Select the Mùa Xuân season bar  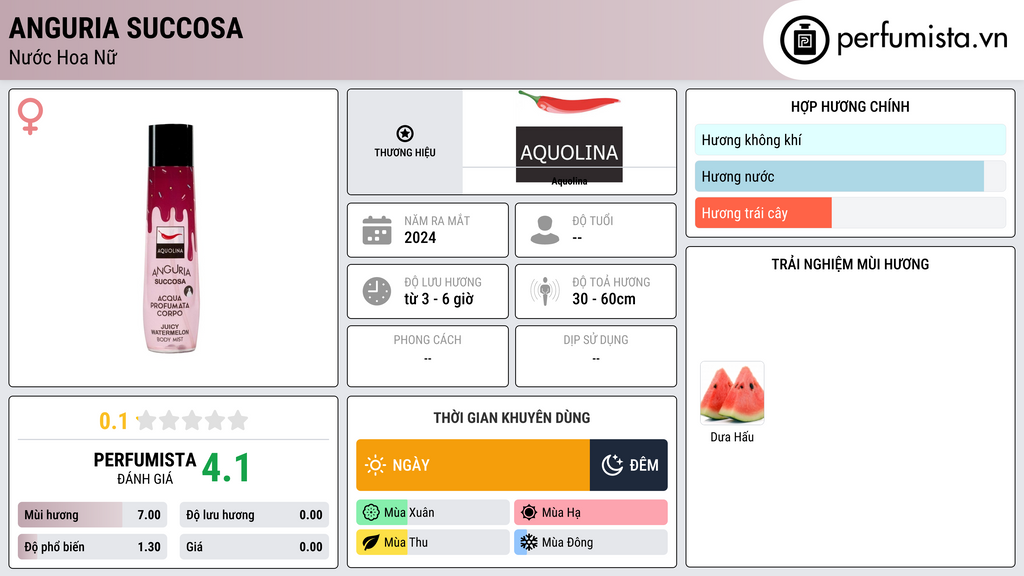pos(433,513)
